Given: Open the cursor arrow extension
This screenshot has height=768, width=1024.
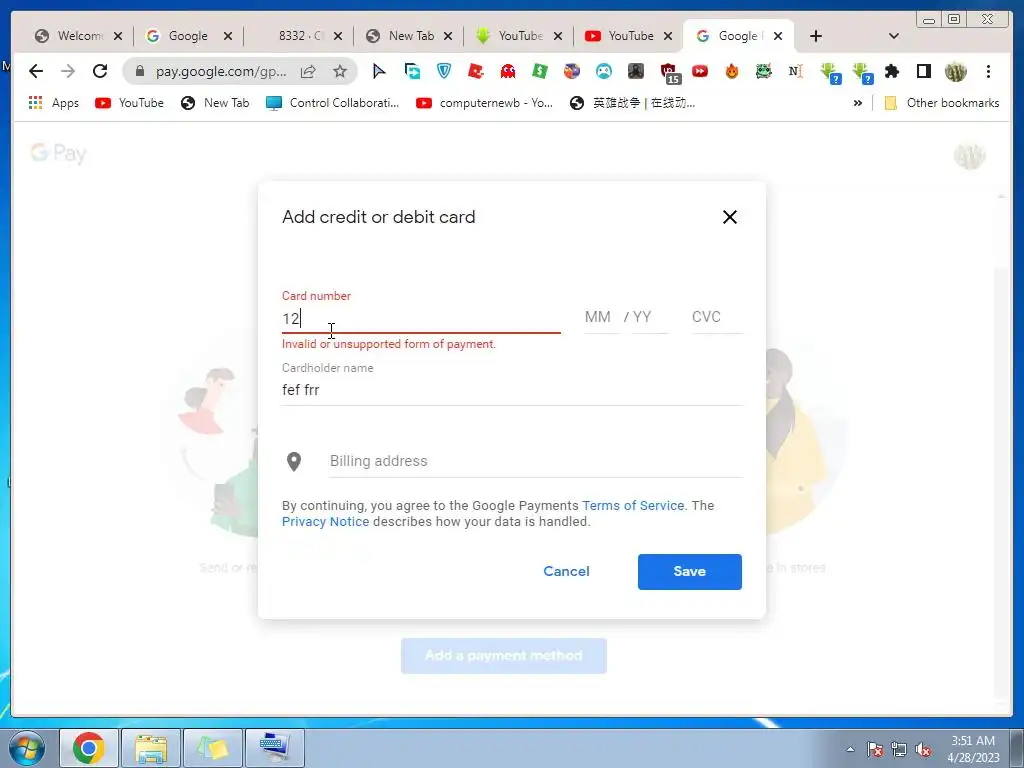Looking at the screenshot, I should pyautogui.click(x=379, y=71).
